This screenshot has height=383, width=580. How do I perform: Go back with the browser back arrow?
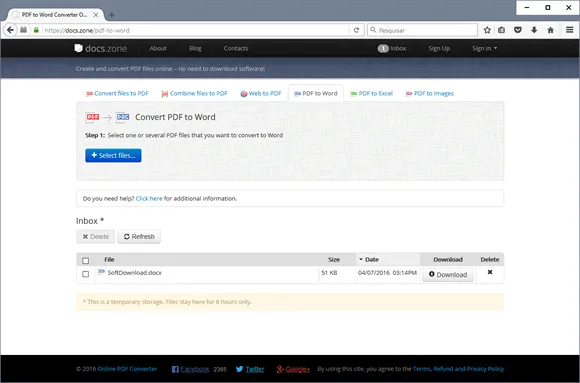pyautogui.click(x=10, y=30)
